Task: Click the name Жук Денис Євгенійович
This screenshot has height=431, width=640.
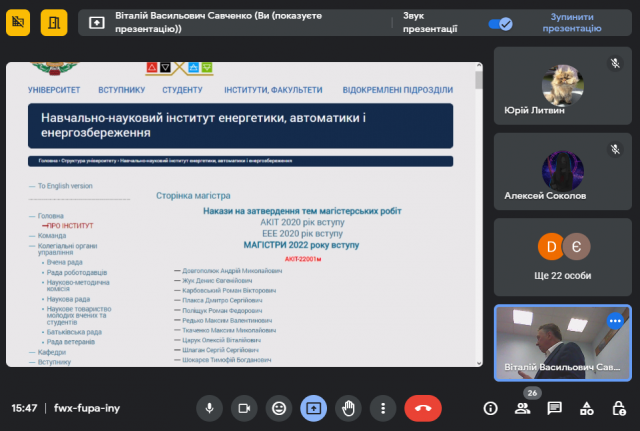Action: 217,280
